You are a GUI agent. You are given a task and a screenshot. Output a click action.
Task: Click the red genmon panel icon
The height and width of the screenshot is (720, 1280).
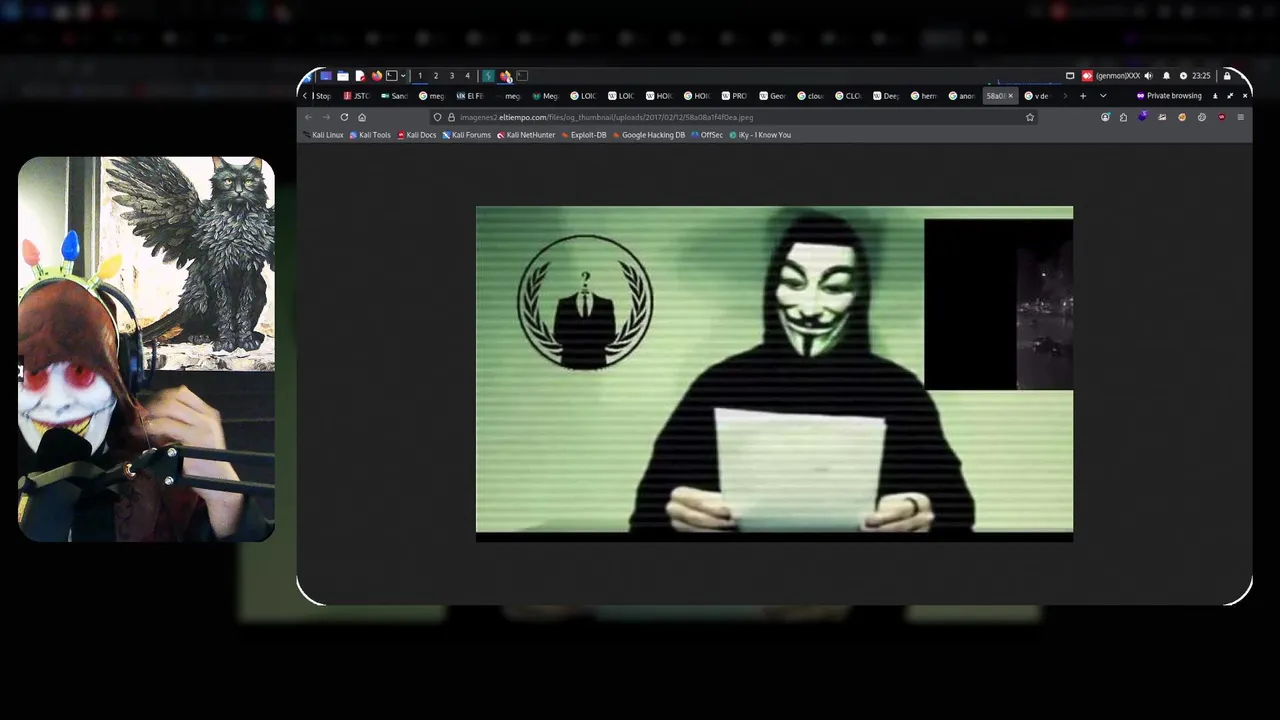coord(1087,76)
